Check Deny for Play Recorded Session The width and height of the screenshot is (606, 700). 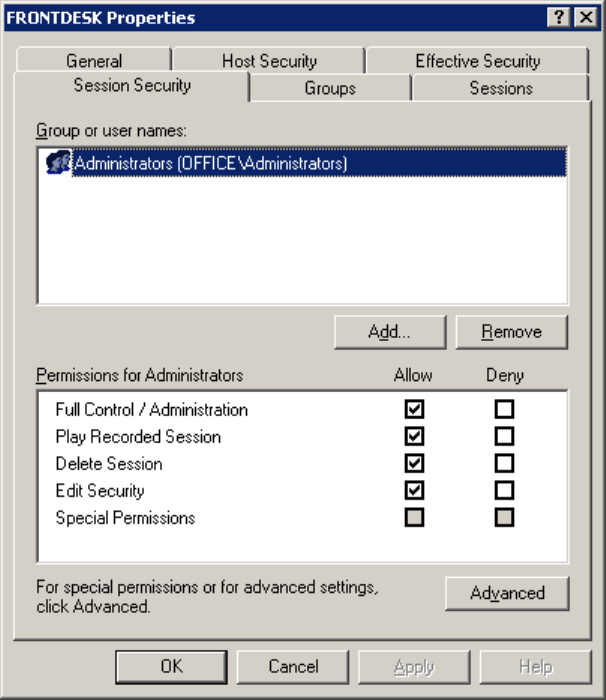504,436
